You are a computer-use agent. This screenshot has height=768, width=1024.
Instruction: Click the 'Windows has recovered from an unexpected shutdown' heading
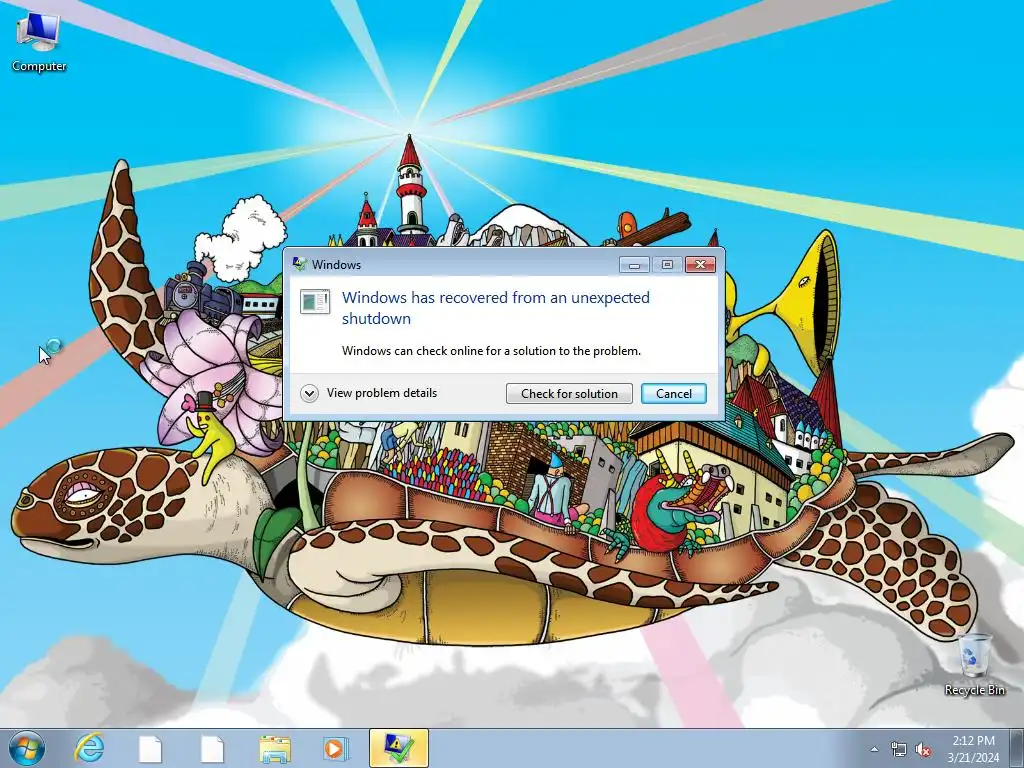coord(496,308)
